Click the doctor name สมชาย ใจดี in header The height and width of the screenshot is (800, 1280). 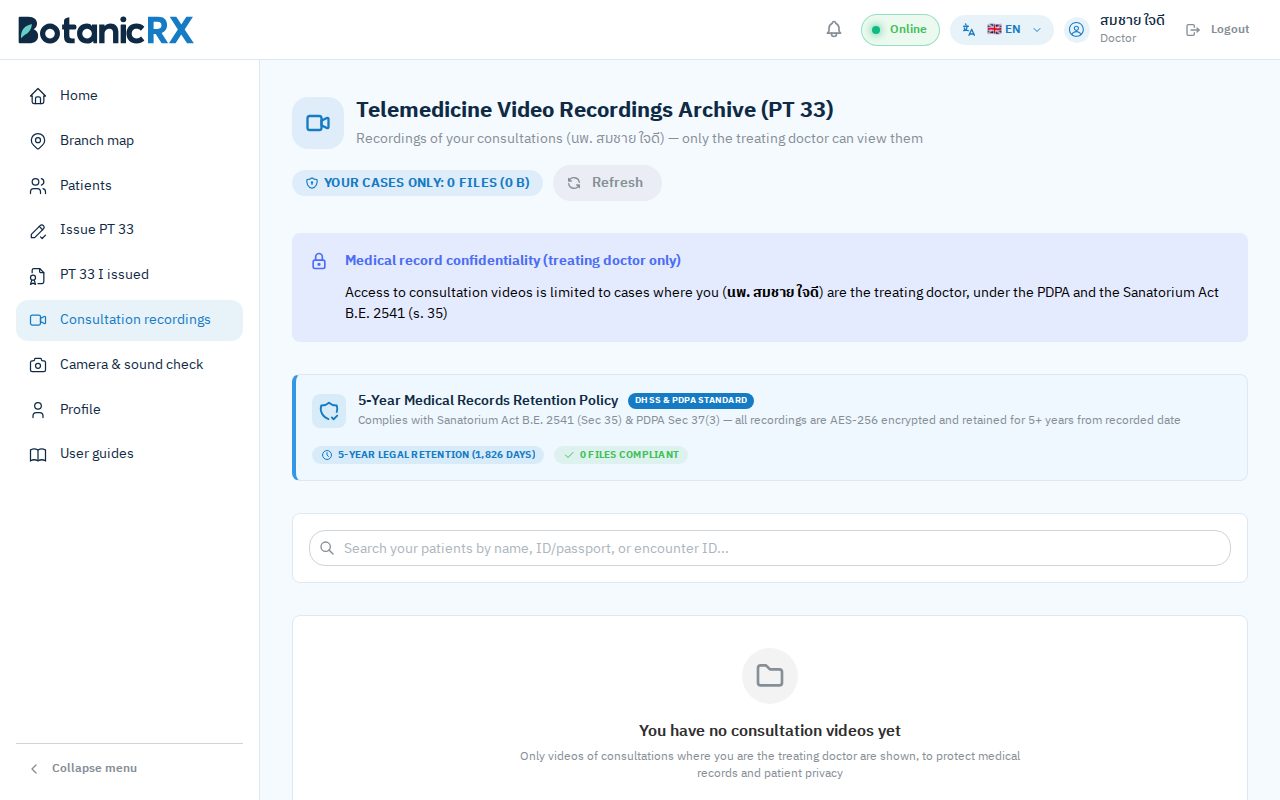pos(1132,20)
